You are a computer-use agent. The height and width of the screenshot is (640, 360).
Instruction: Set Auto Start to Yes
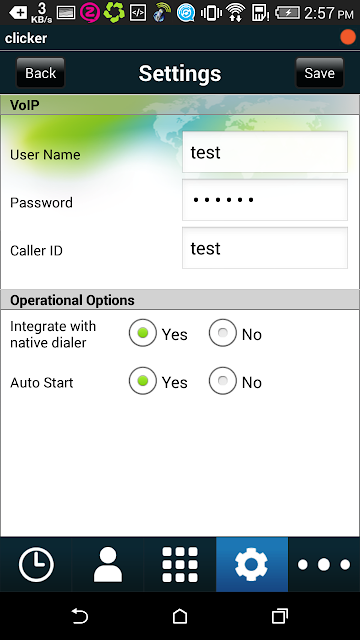point(142,381)
